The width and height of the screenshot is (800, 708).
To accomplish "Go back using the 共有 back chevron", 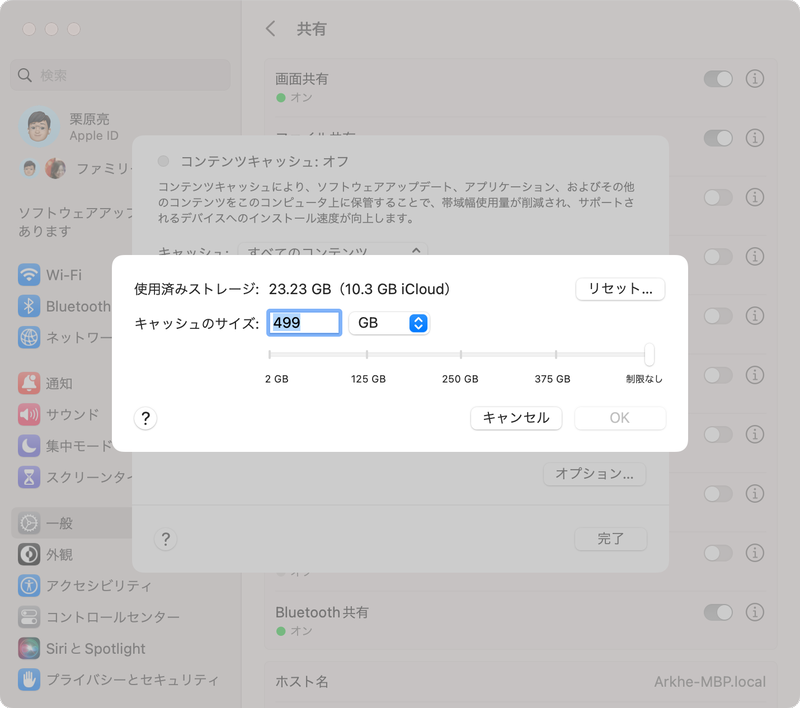I will pos(270,29).
